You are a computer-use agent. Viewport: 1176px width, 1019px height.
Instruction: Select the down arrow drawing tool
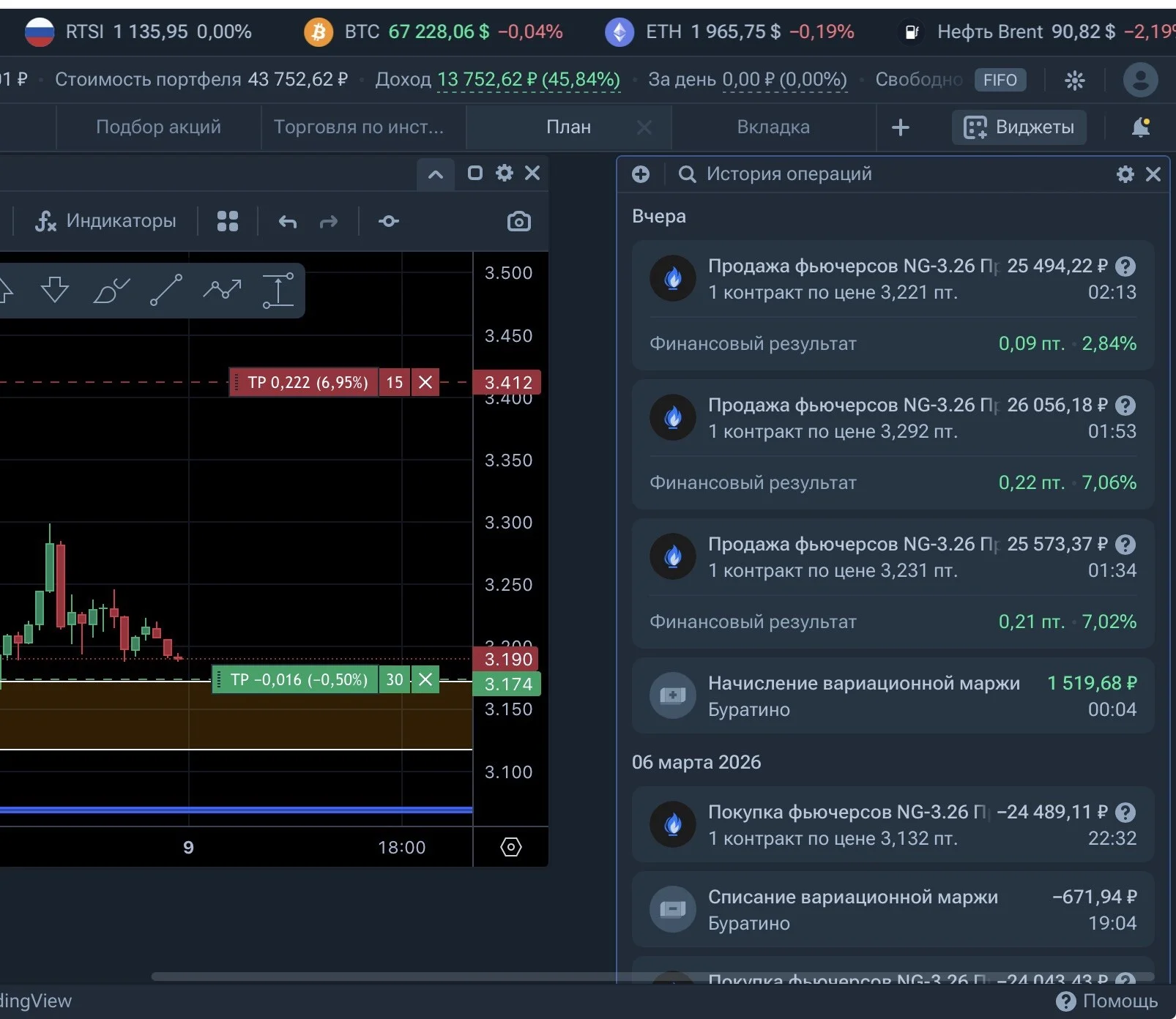click(x=55, y=290)
